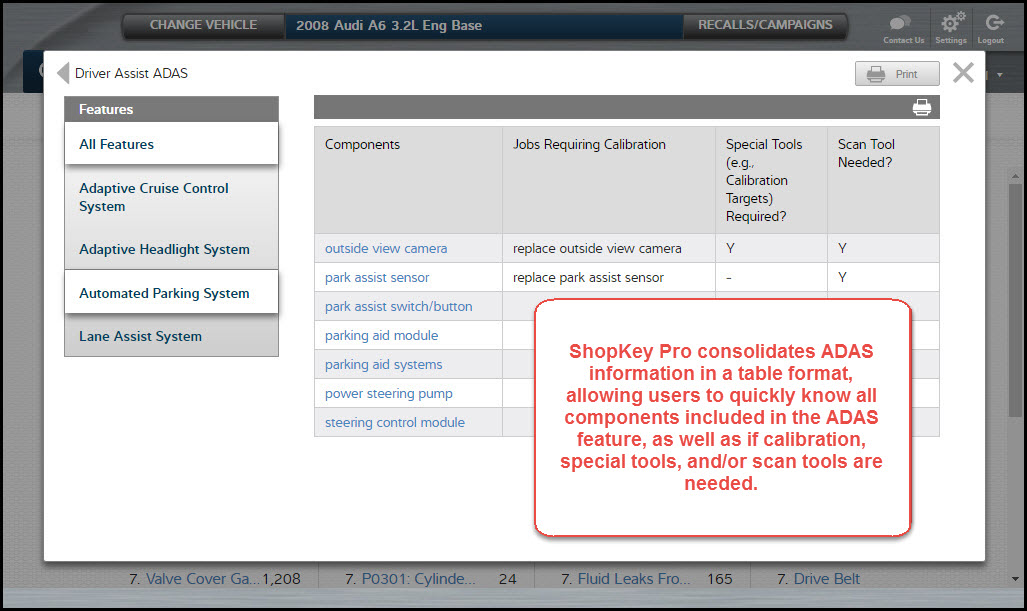Click the Logout icon
The image size is (1027, 611).
tap(994, 24)
